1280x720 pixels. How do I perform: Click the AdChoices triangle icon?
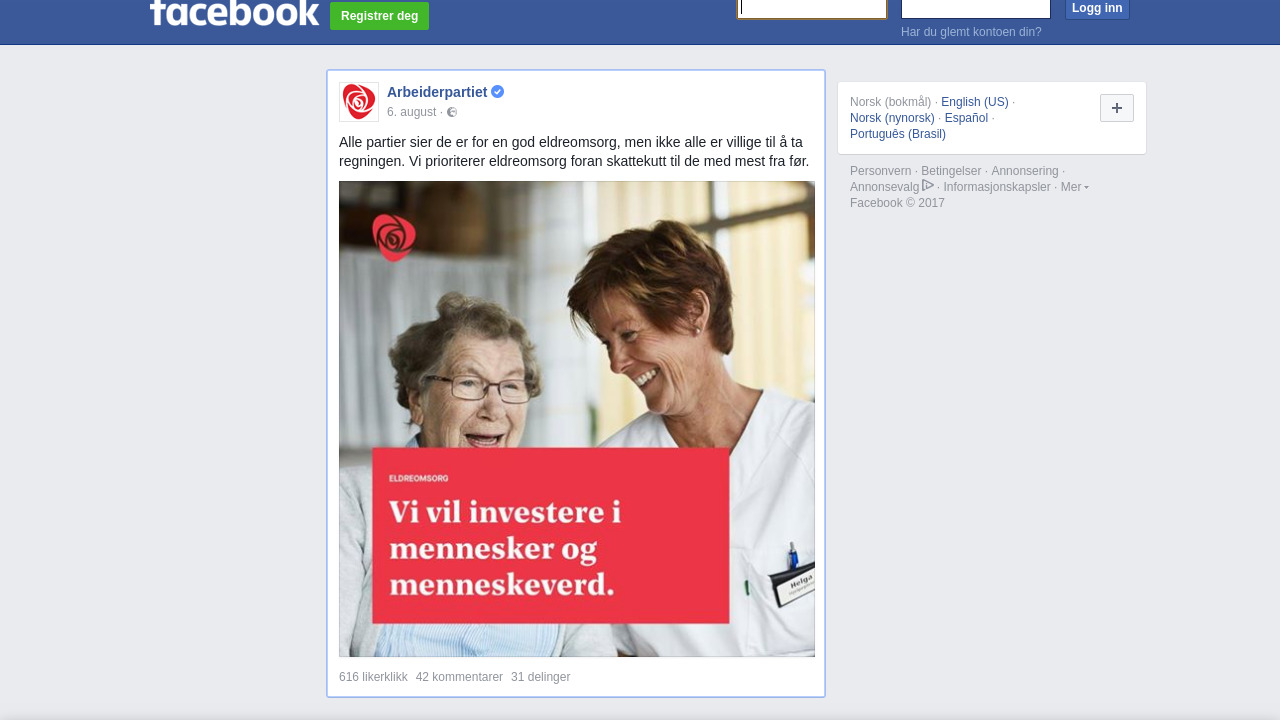pos(928,186)
